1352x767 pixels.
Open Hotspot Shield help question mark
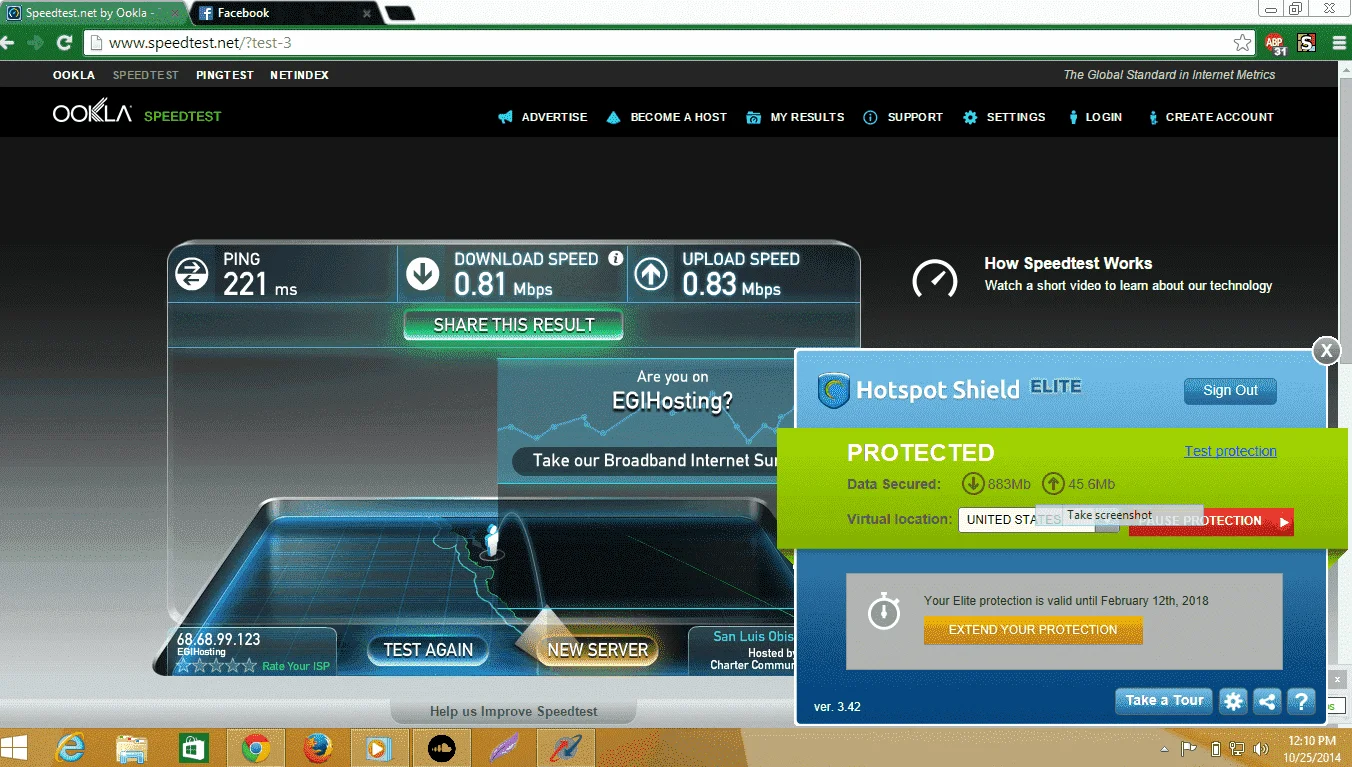click(1300, 701)
